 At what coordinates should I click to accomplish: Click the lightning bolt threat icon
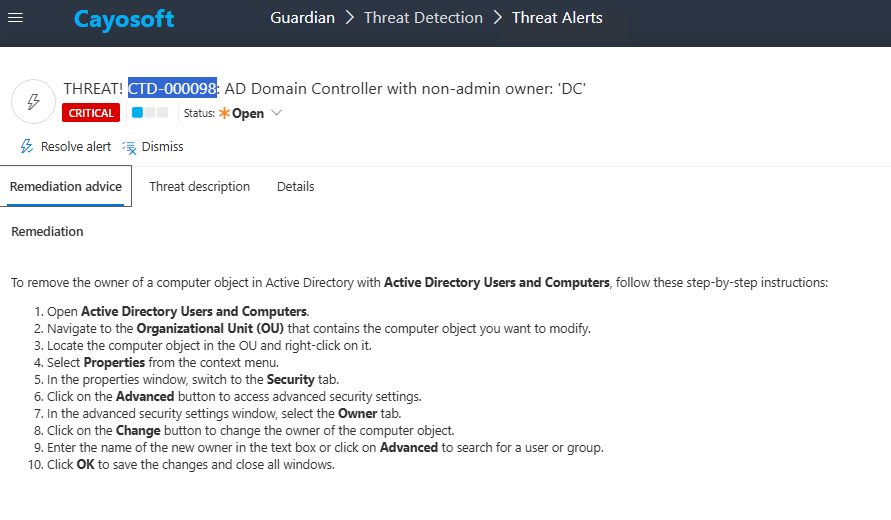pos(32,101)
